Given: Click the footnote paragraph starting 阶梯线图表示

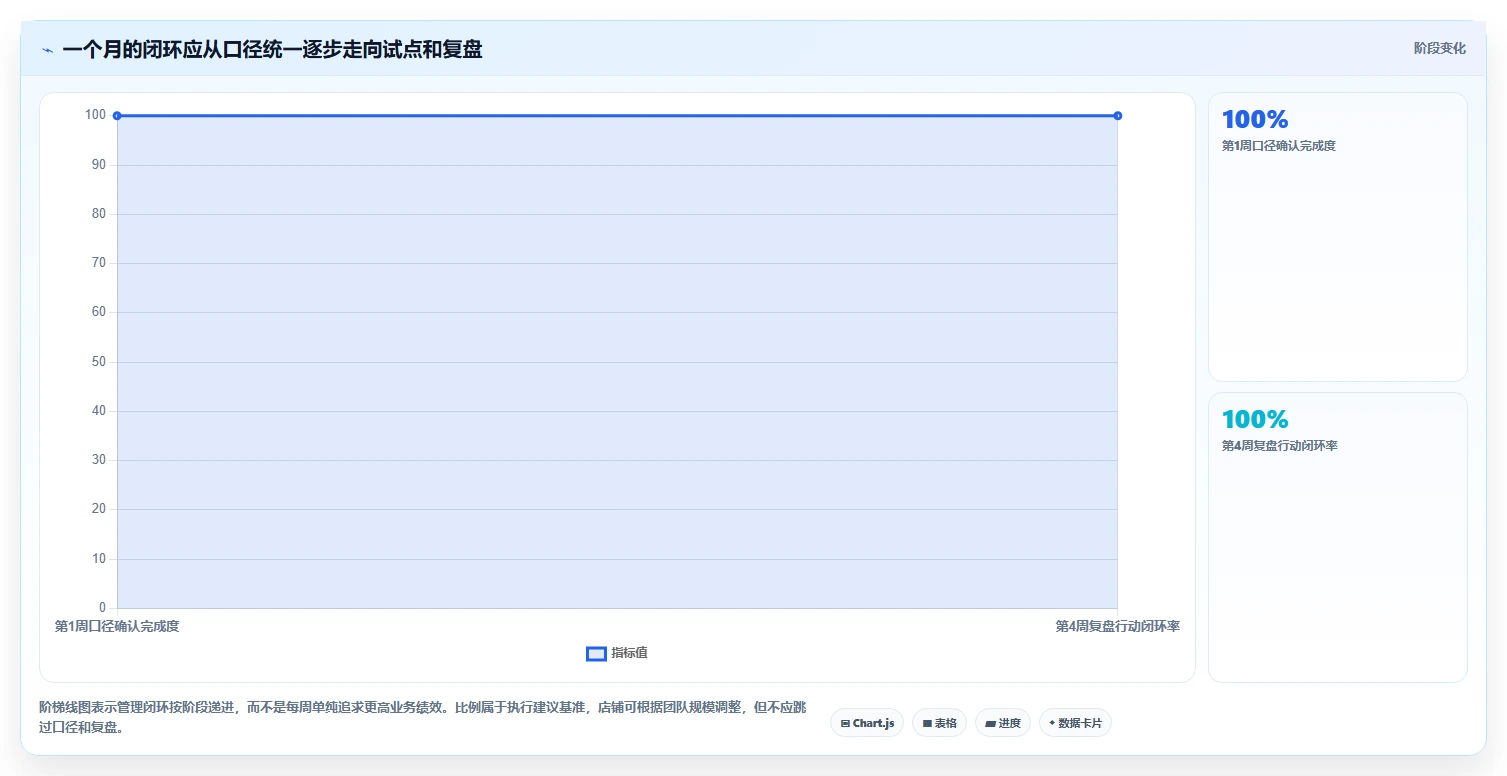Looking at the screenshot, I should pos(422,717).
